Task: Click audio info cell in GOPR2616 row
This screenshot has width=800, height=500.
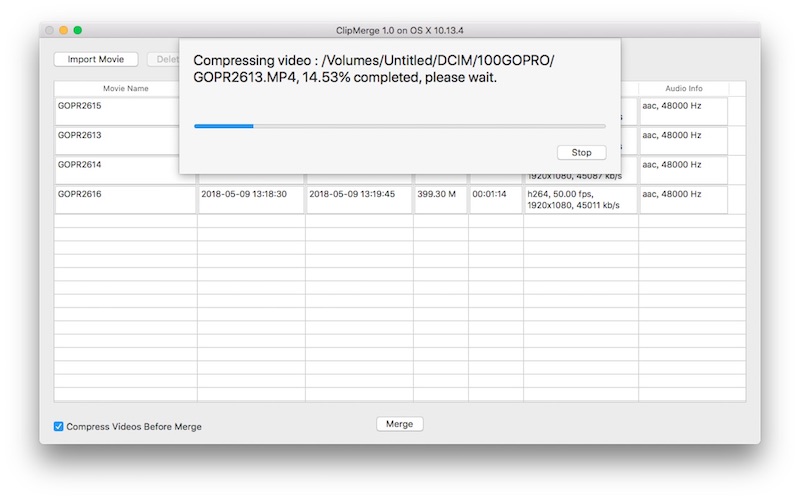Action: (683, 199)
